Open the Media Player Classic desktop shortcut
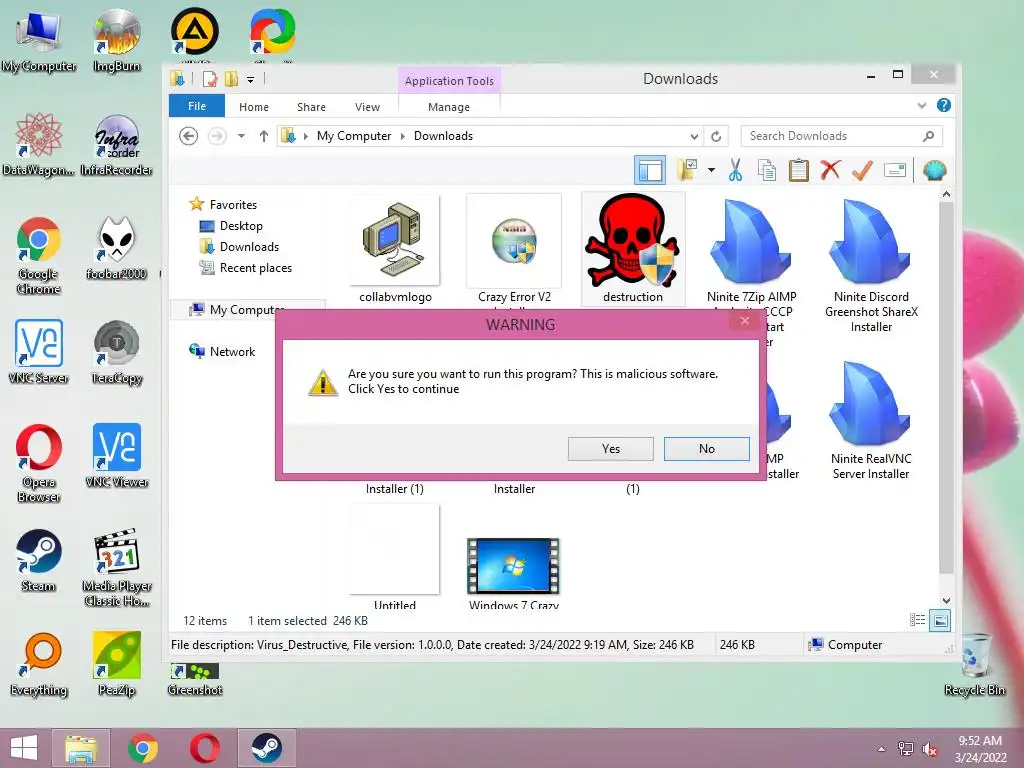 click(x=116, y=567)
